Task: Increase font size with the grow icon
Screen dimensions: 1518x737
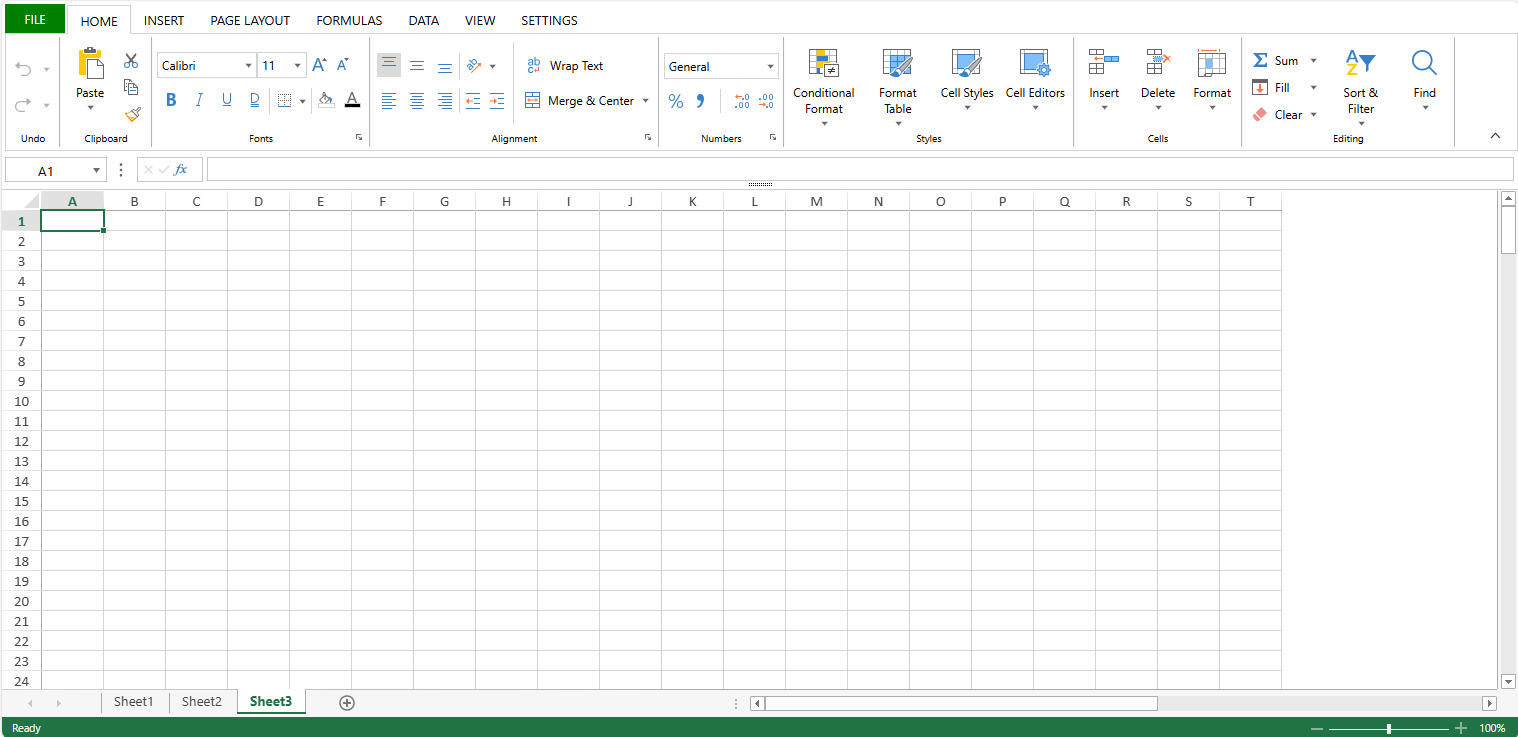Action: (x=319, y=65)
